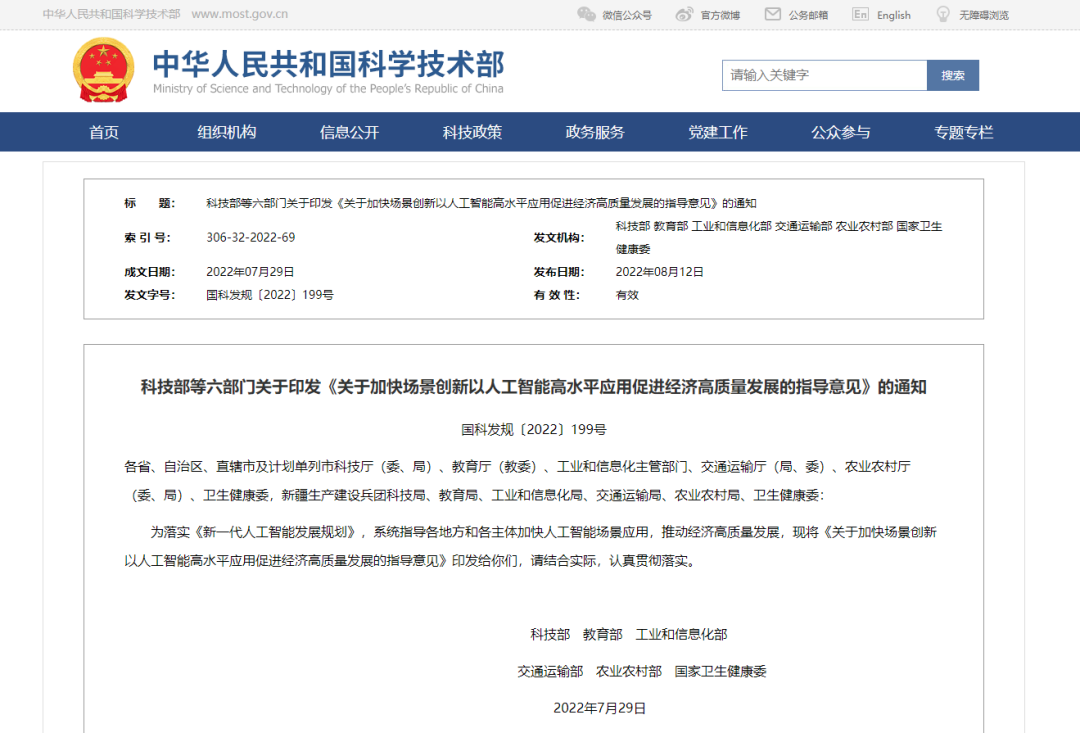Screen dimensions: 1080x733
Task: Focus the keyword search input field
Action: click(x=824, y=75)
